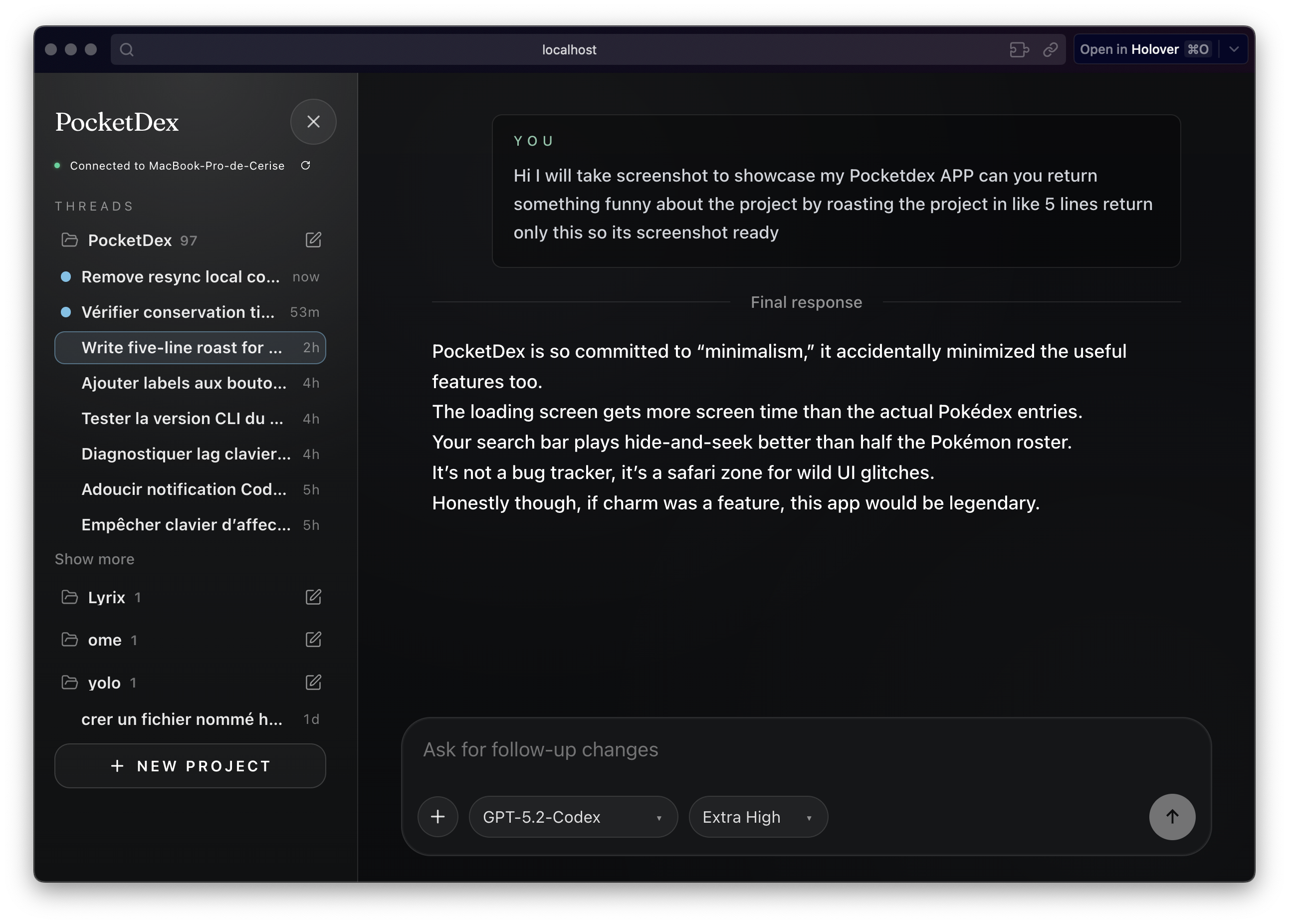
Task: Expand the Open in Holover chevron
Action: (1234, 49)
